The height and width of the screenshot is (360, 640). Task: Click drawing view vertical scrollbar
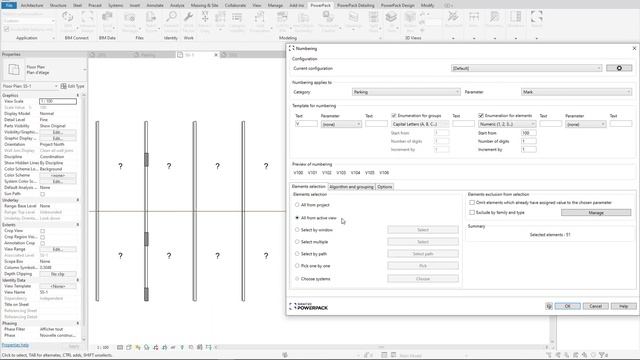553,329
